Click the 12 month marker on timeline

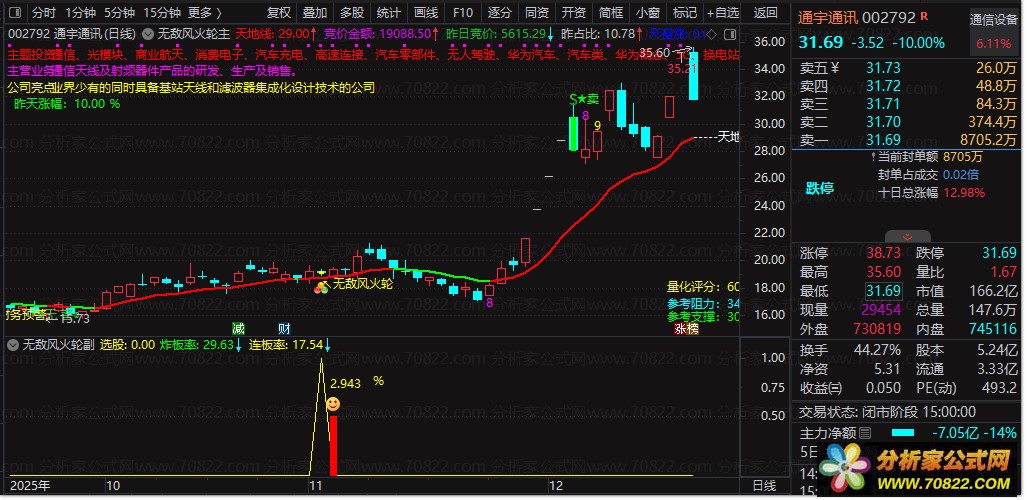click(556, 486)
